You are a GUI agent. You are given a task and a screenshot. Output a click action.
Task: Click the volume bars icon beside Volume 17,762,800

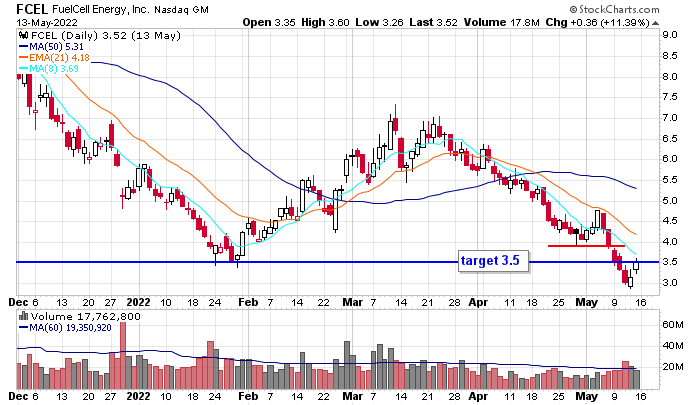(x=23, y=316)
